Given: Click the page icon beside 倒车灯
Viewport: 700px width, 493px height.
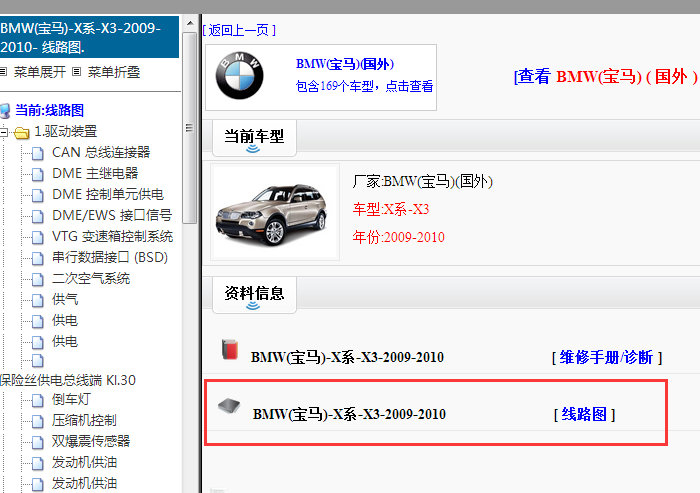Looking at the screenshot, I should [x=38, y=400].
